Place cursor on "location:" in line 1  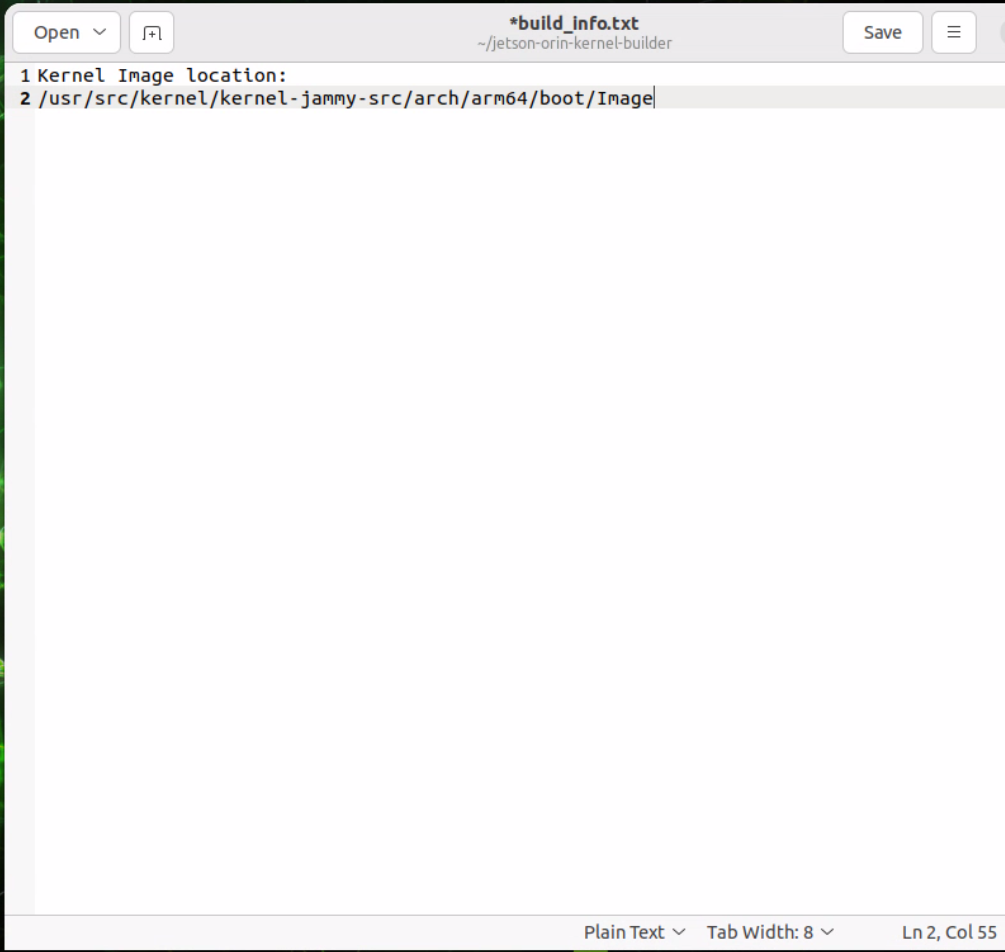pos(237,76)
